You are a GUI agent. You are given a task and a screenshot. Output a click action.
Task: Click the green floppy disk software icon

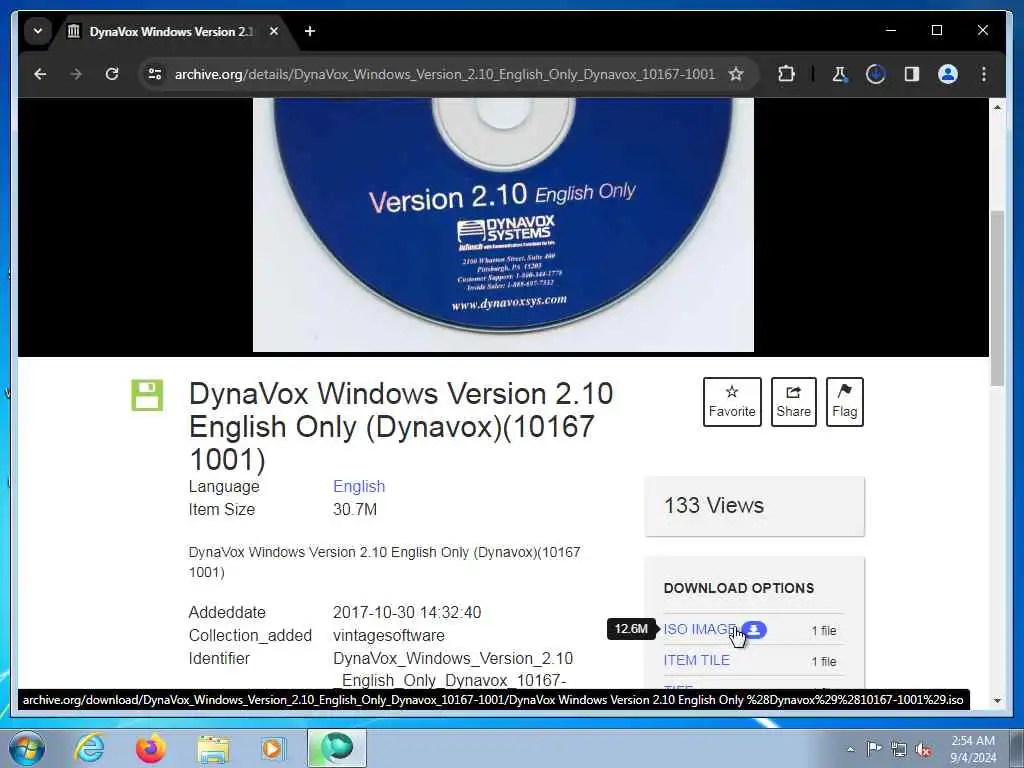(147, 395)
